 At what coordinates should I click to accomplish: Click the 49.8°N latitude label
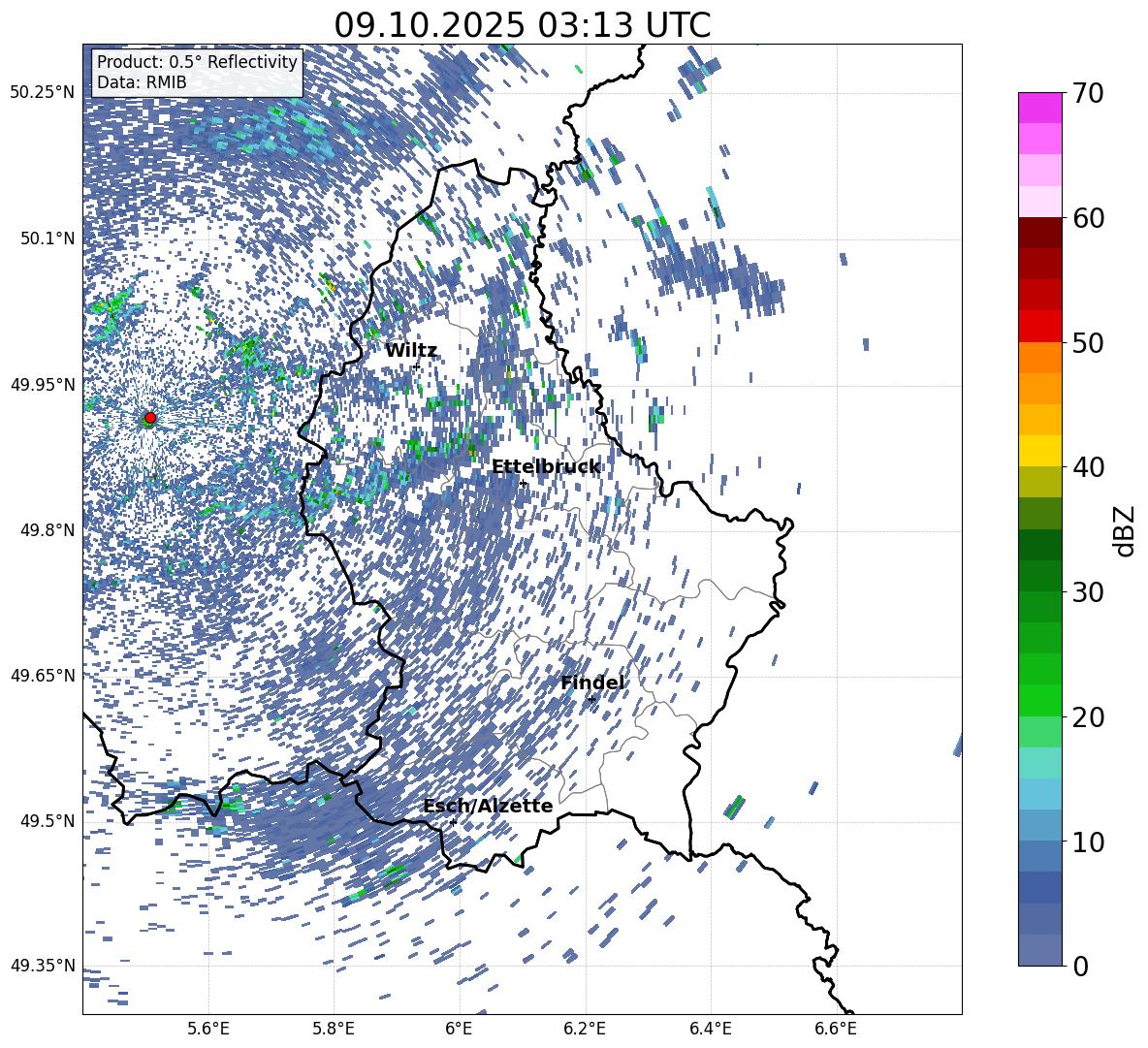[x=48, y=530]
